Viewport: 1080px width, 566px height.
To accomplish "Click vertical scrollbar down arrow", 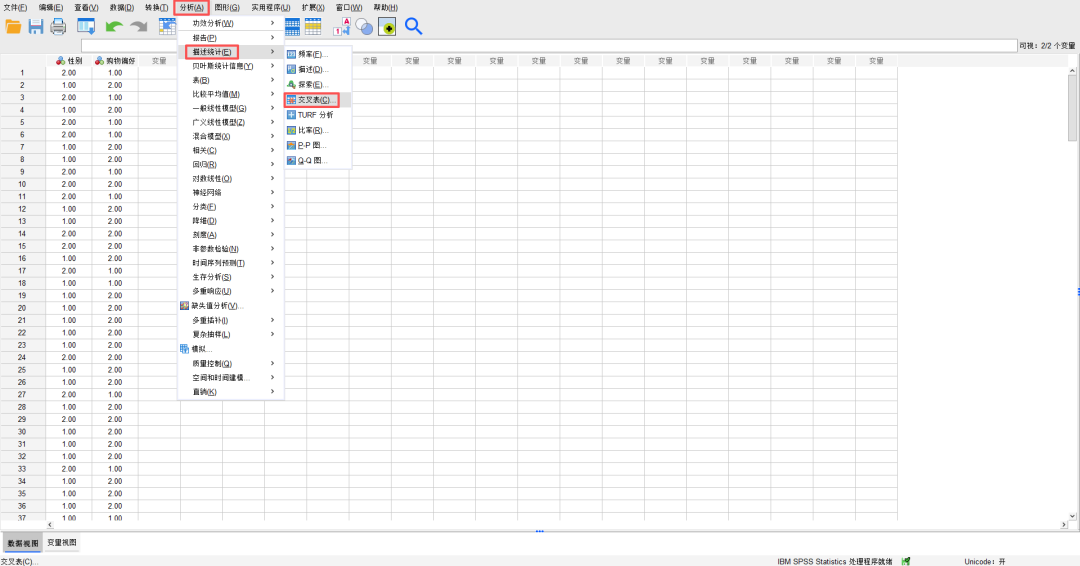I will pyautogui.click(x=1072, y=516).
